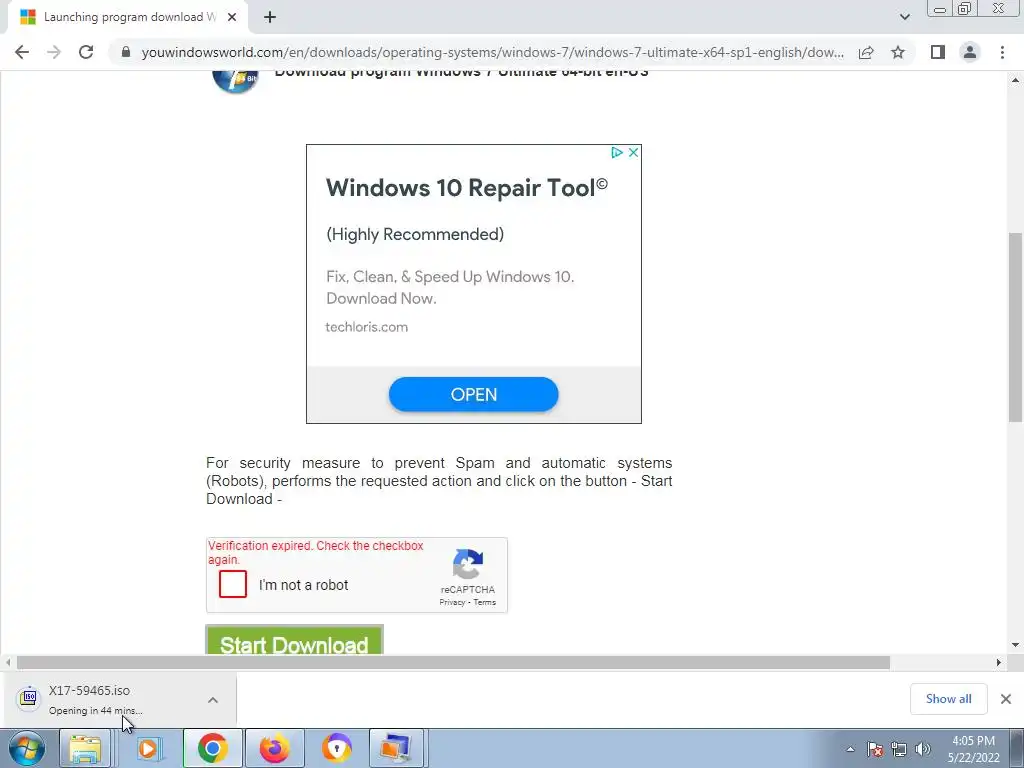
Task: Select the Launching program download tab
Action: coord(128,17)
